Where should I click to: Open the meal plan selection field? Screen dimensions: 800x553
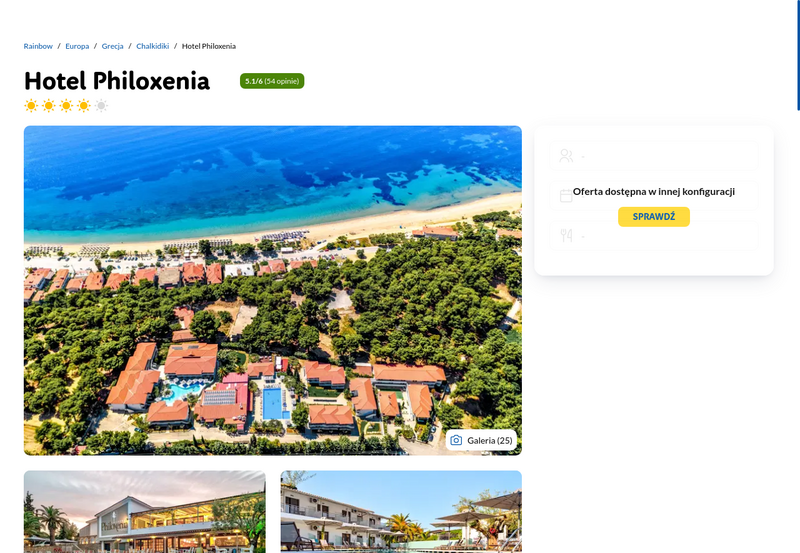(654, 235)
